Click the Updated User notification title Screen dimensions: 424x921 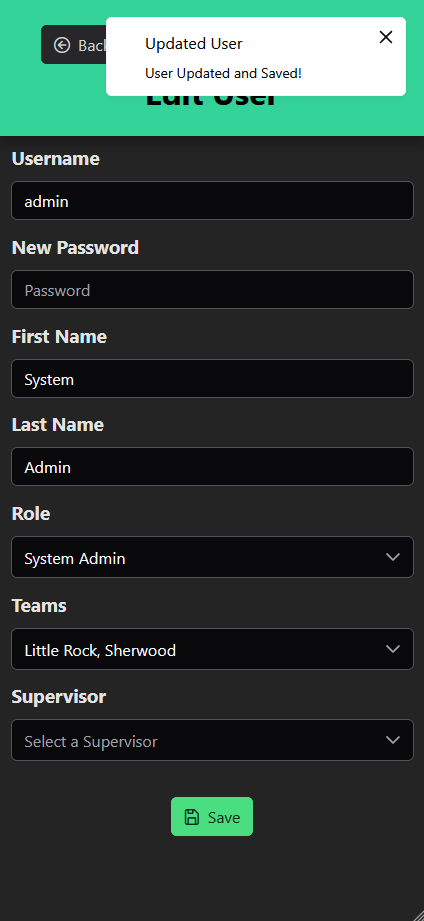(x=194, y=43)
